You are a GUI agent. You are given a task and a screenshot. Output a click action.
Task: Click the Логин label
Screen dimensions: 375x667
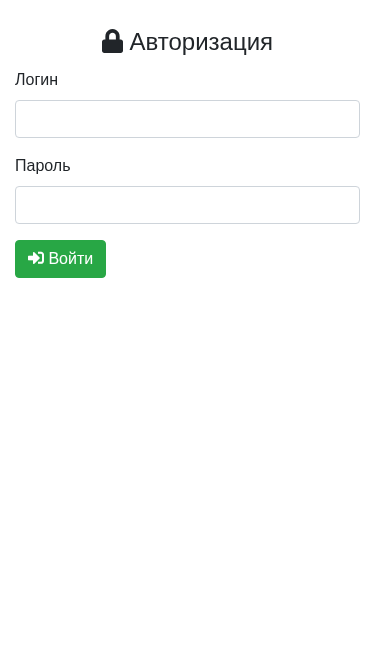[x=37, y=80]
